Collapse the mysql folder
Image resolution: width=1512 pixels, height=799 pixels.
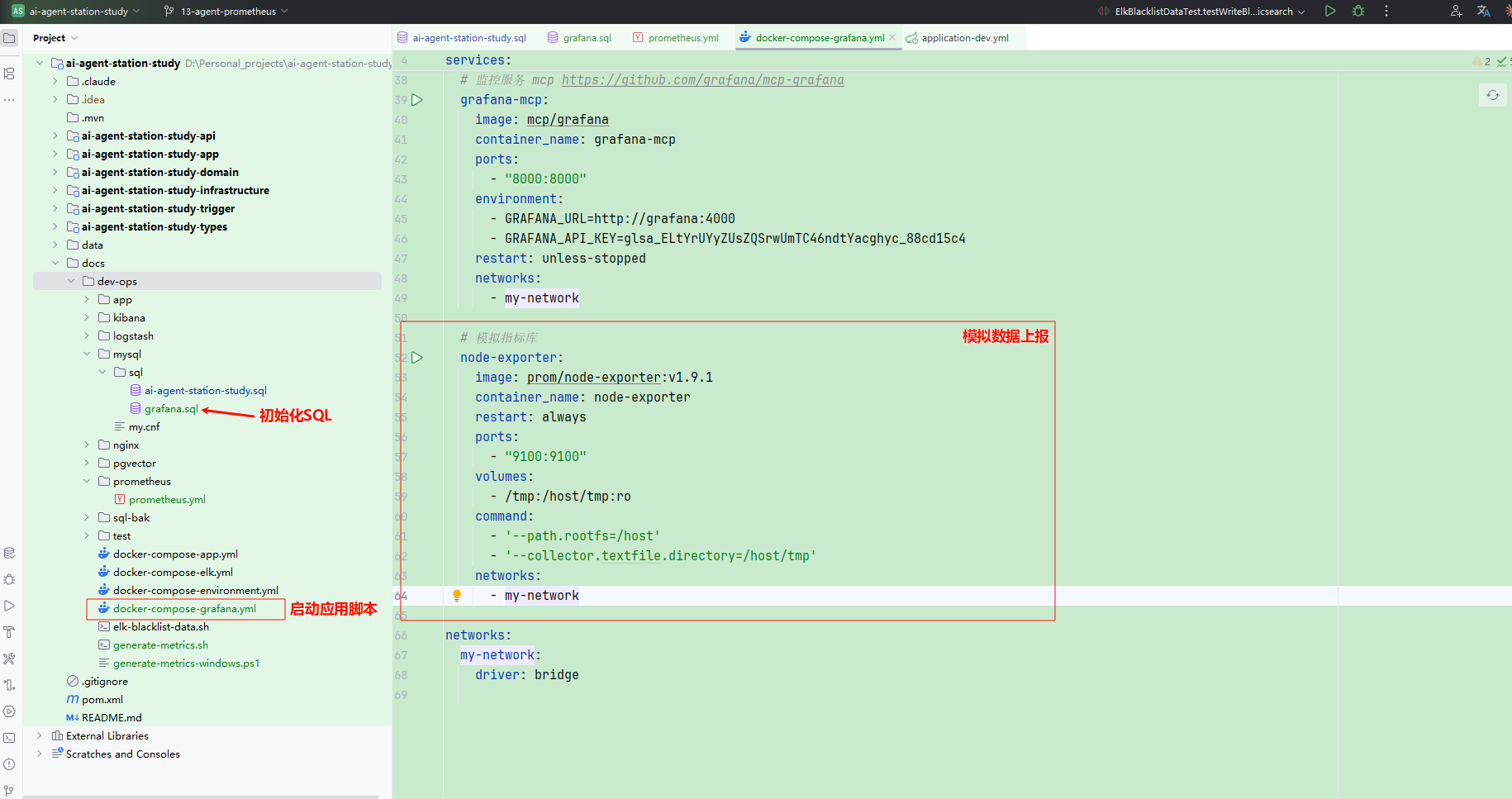(x=87, y=354)
